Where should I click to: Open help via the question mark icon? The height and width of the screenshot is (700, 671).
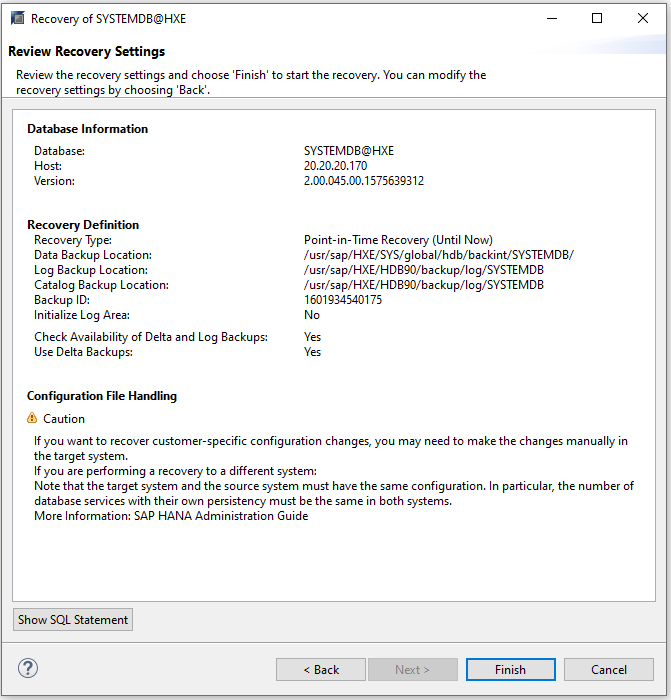click(x=28, y=668)
